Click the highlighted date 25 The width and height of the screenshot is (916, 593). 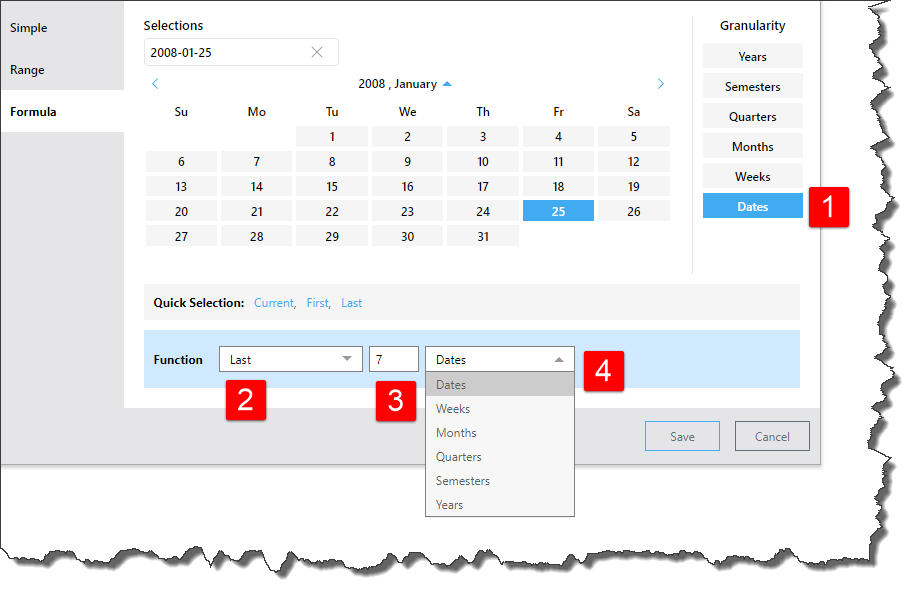point(558,211)
